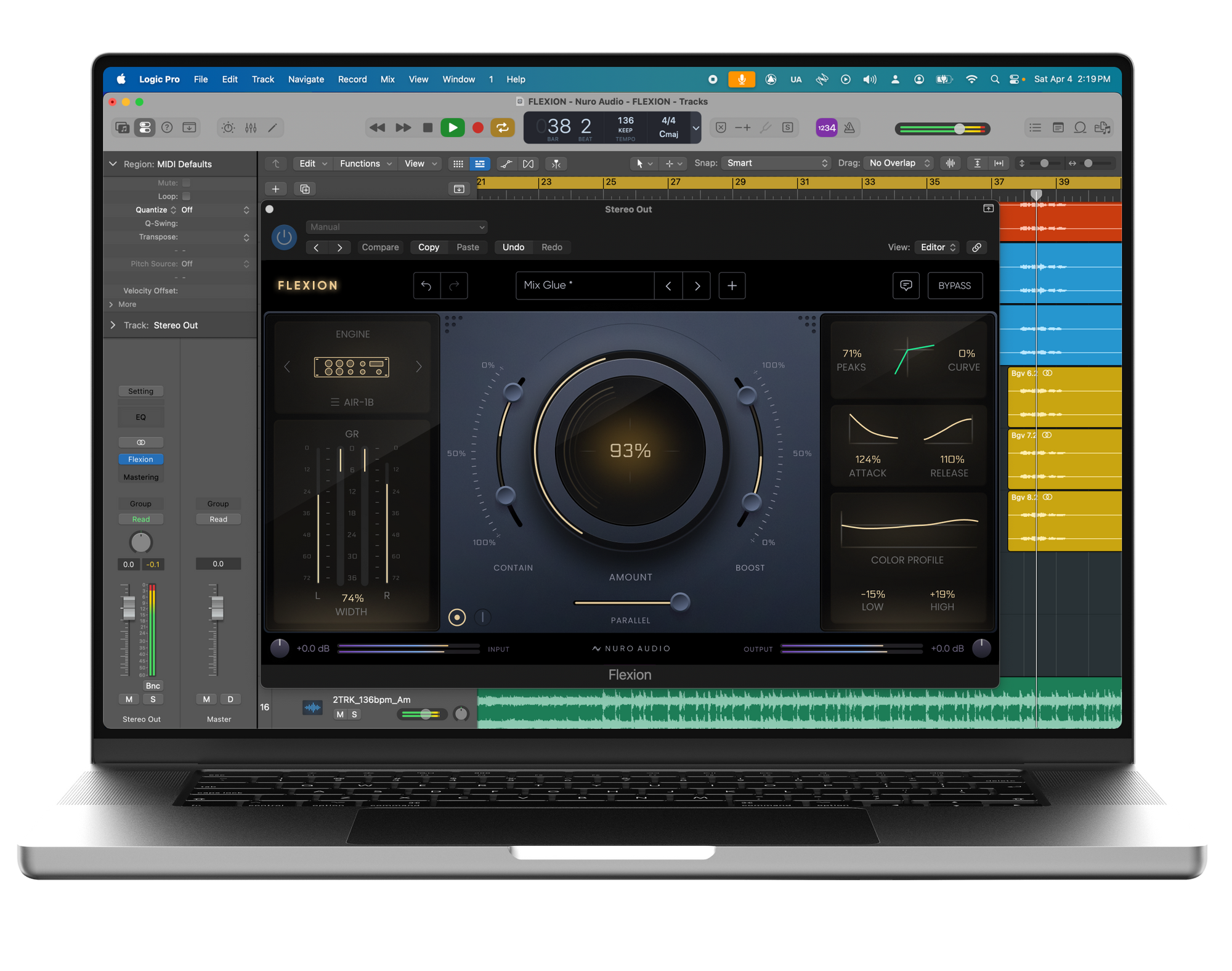Open the Smart Controls dial icon
Screen dimensions: 1232x971
tap(228, 128)
